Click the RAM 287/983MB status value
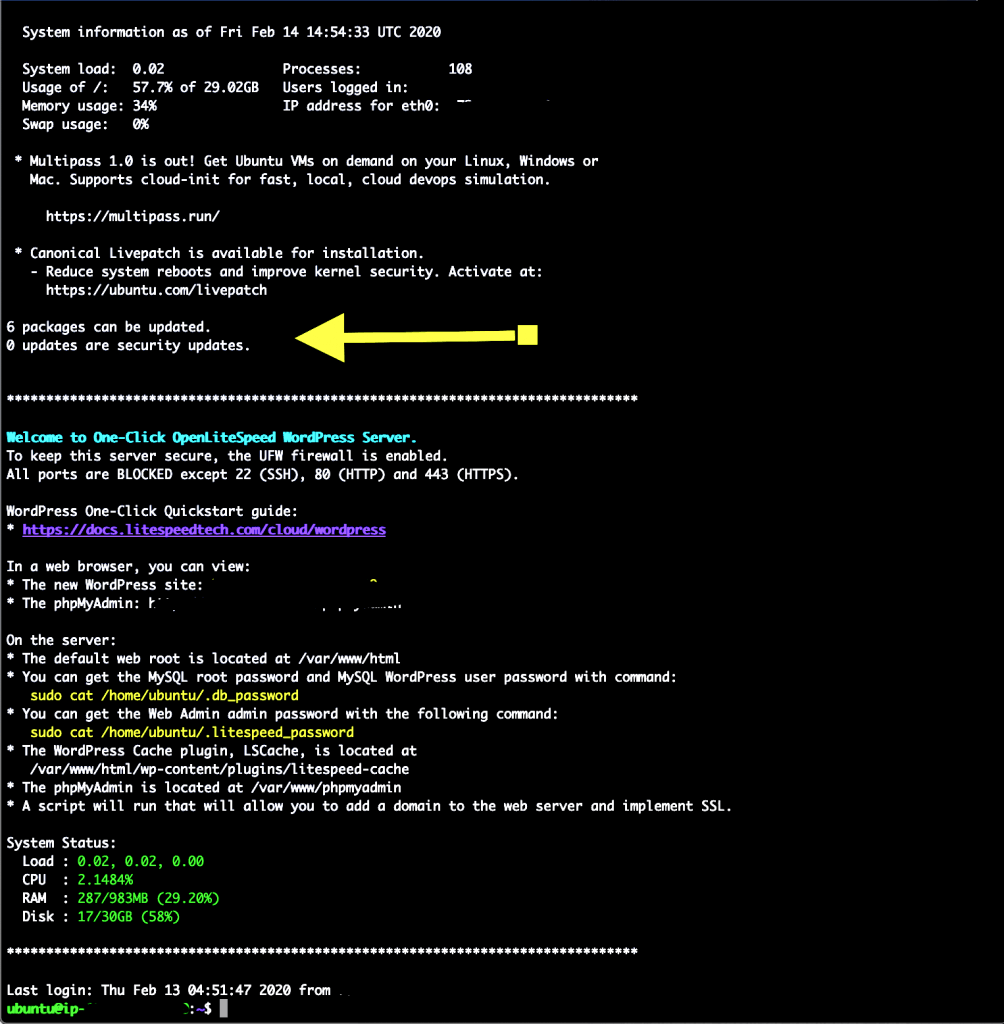Viewport: 1004px width, 1024px height. point(148,898)
